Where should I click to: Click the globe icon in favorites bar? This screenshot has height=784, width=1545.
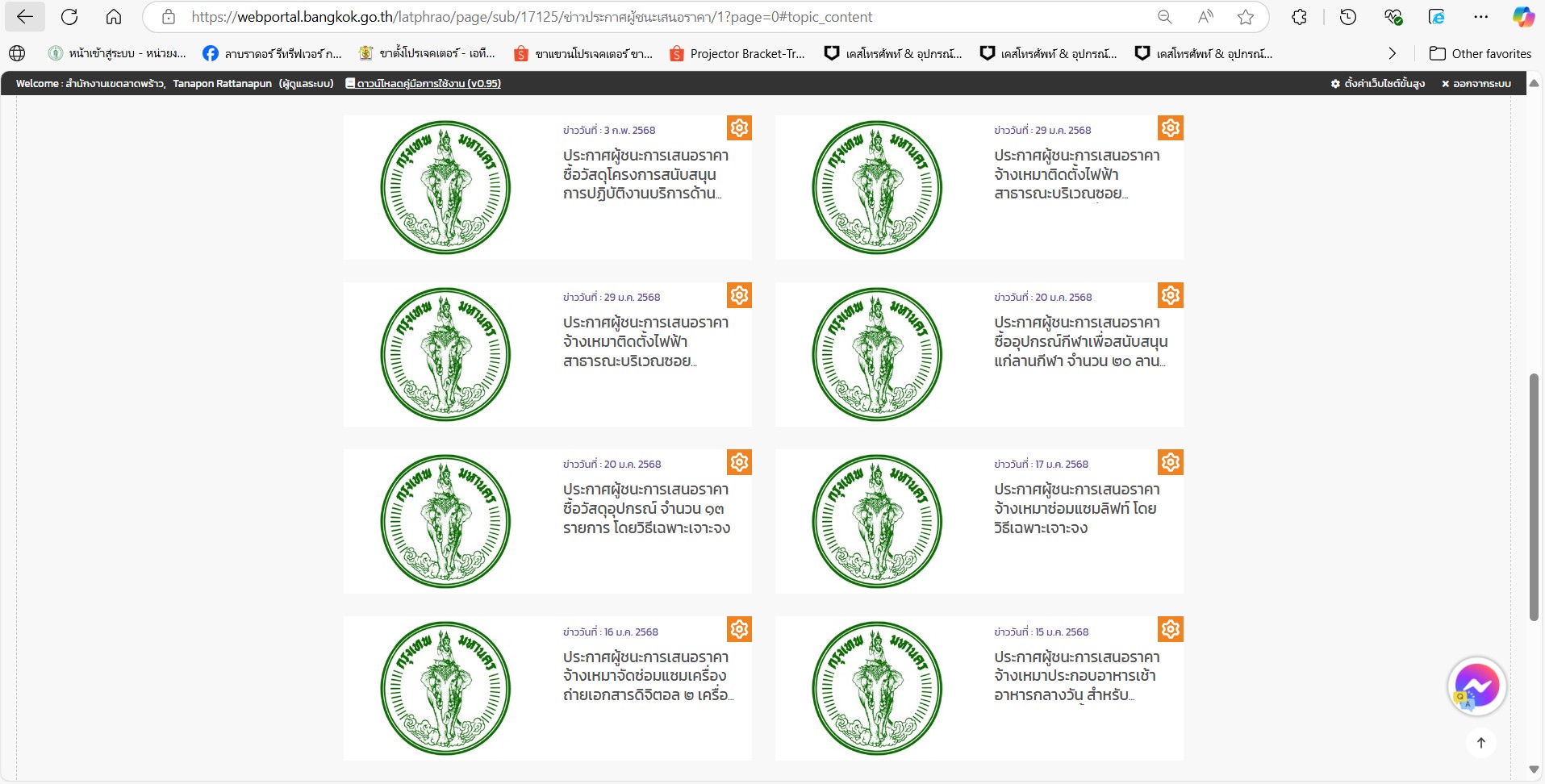[17, 53]
